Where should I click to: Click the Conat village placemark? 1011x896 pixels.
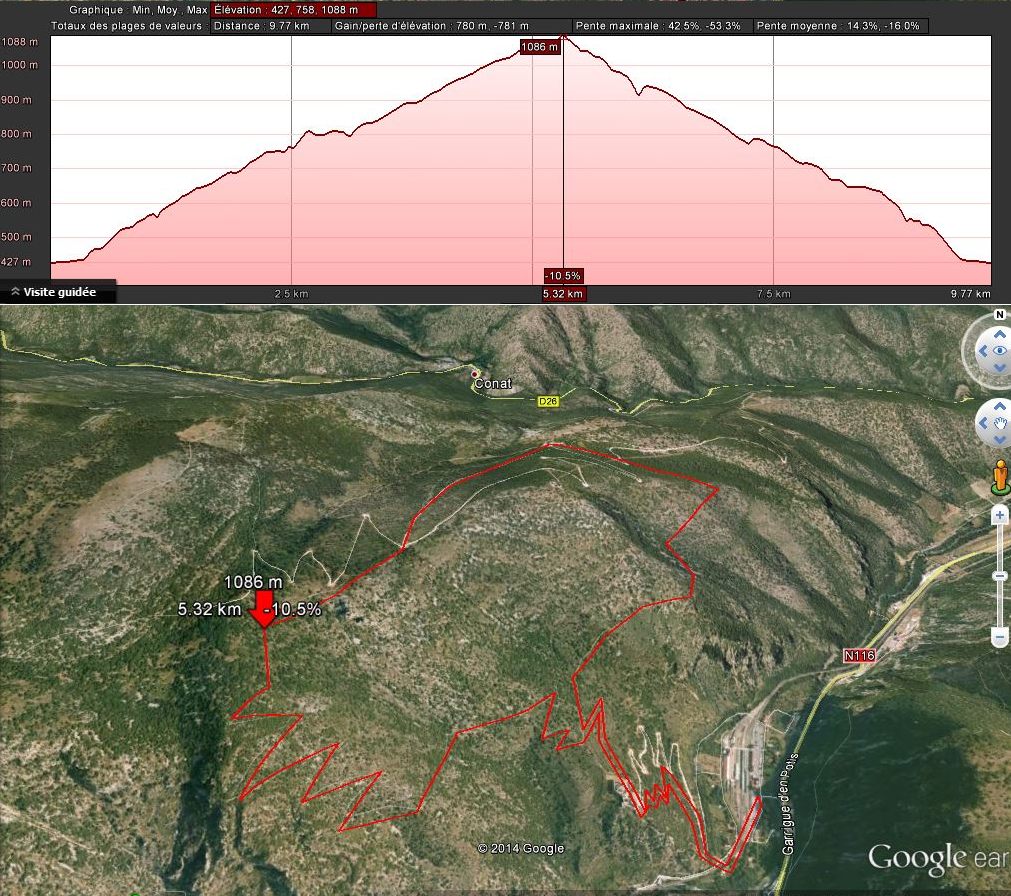click(x=475, y=373)
